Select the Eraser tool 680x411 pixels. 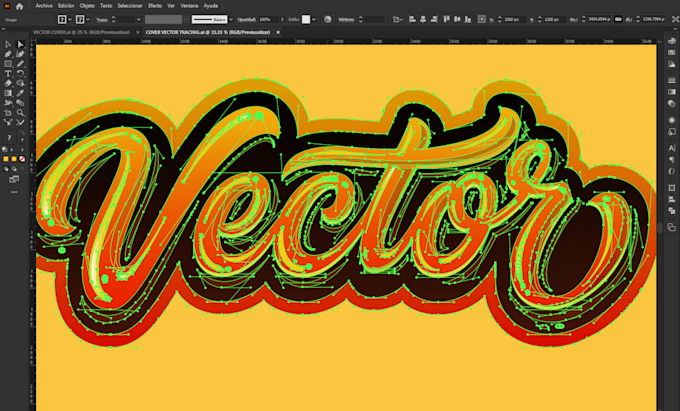point(8,83)
